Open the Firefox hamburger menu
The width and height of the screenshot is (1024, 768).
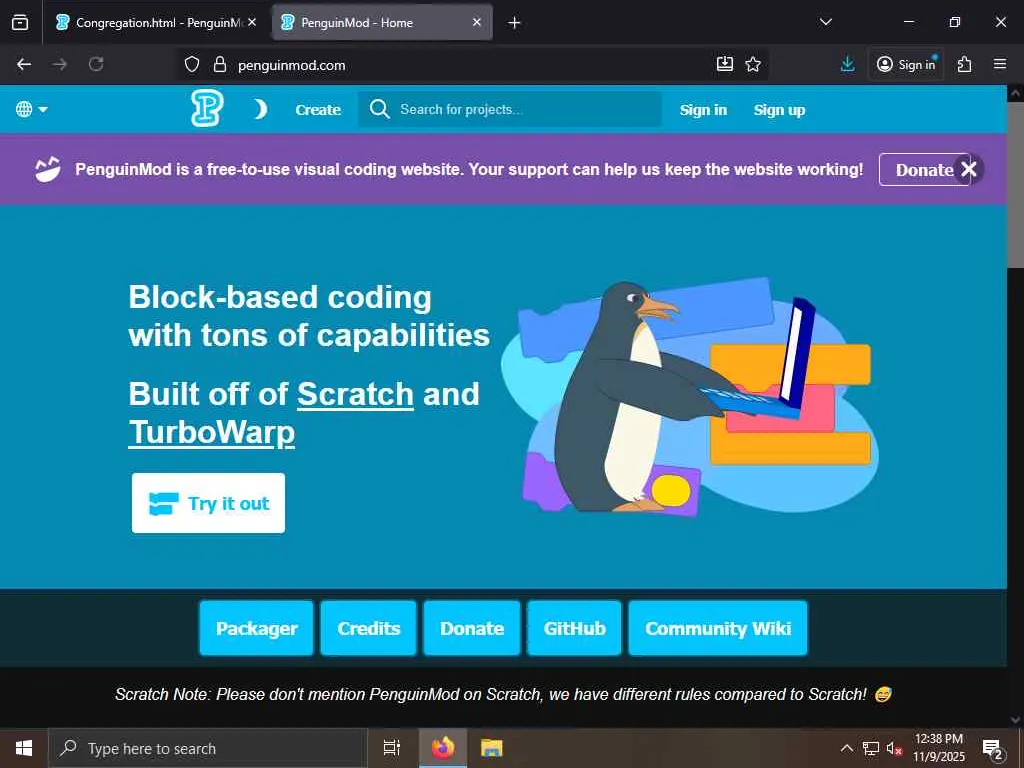(1000, 64)
